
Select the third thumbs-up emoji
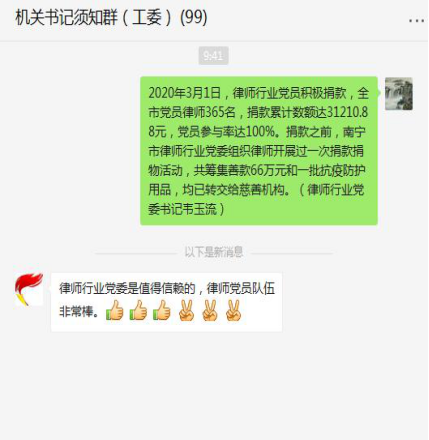(x=162, y=310)
